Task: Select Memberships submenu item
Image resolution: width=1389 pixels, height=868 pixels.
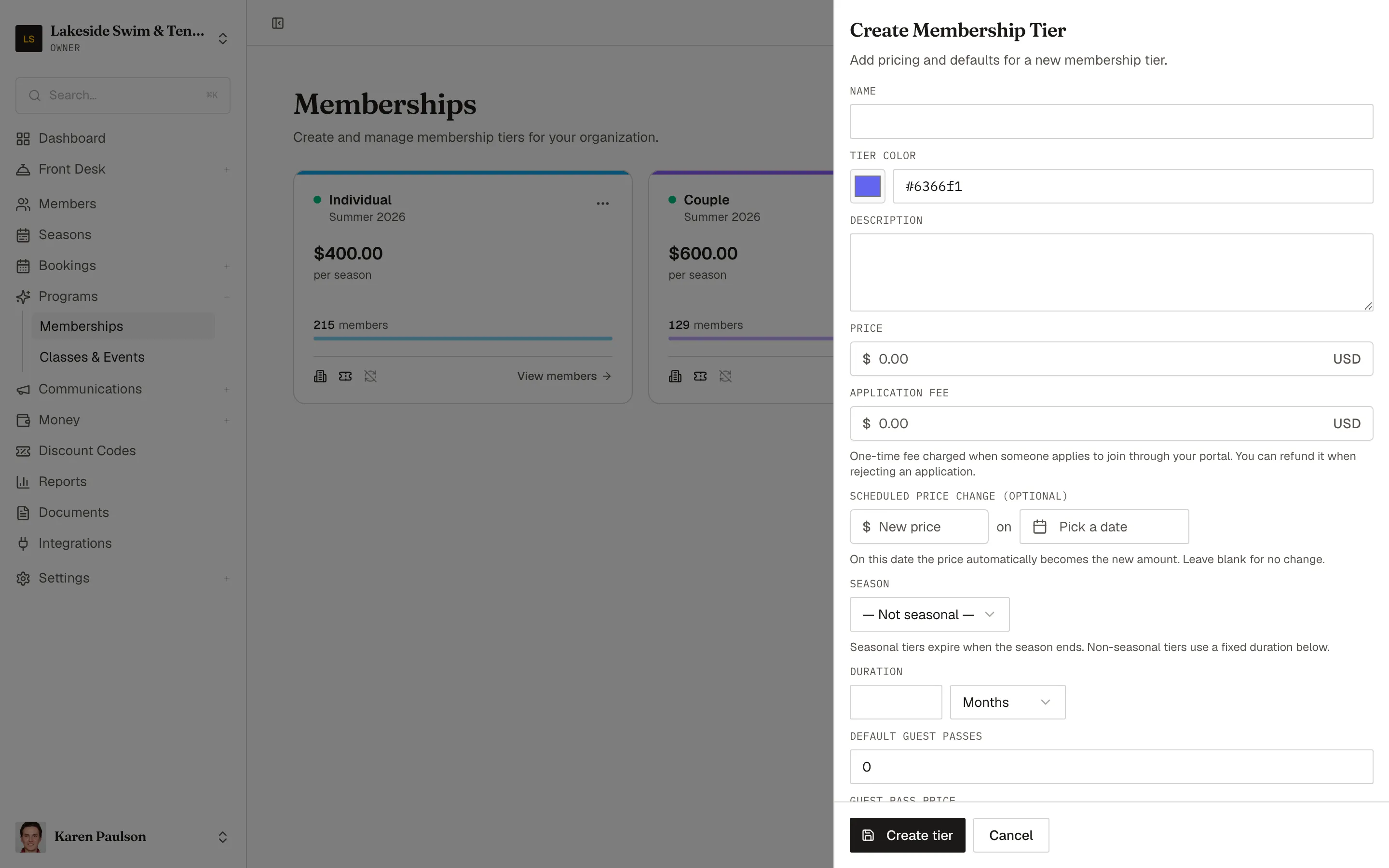Action: [x=123, y=326]
